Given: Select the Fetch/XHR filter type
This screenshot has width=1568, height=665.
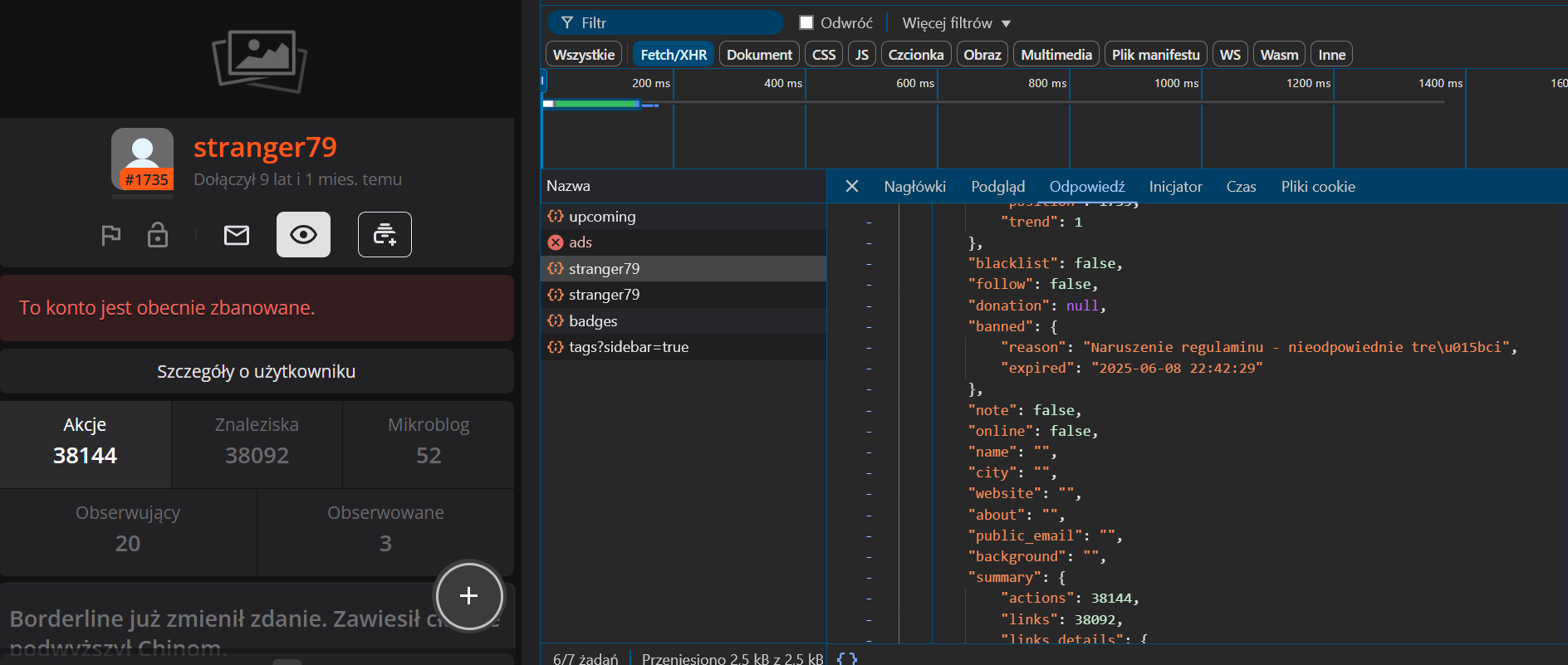Looking at the screenshot, I should [x=674, y=55].
